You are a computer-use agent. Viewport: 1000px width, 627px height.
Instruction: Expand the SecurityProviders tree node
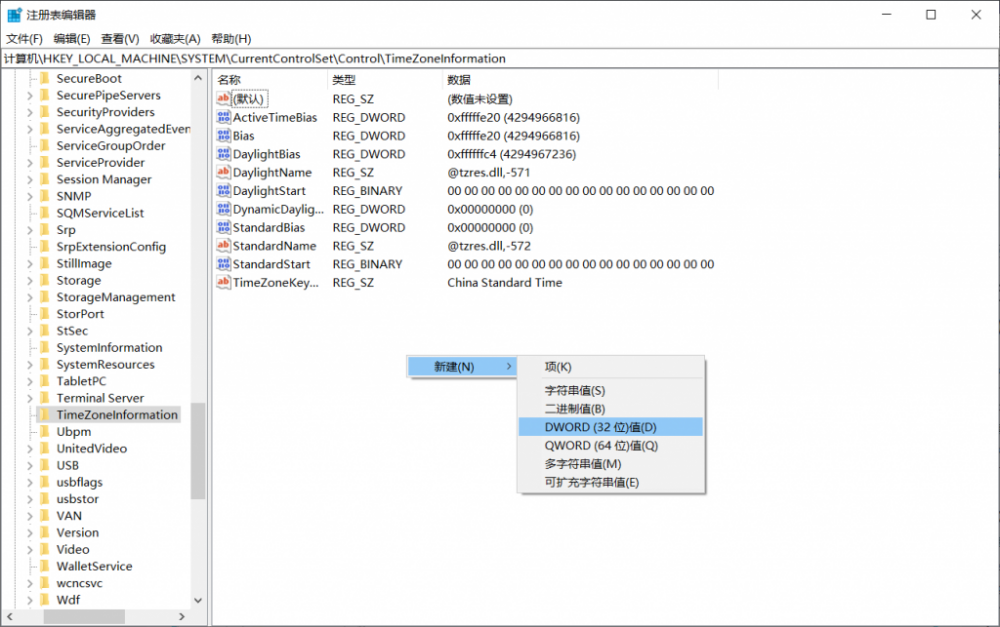tap(30, 113)
